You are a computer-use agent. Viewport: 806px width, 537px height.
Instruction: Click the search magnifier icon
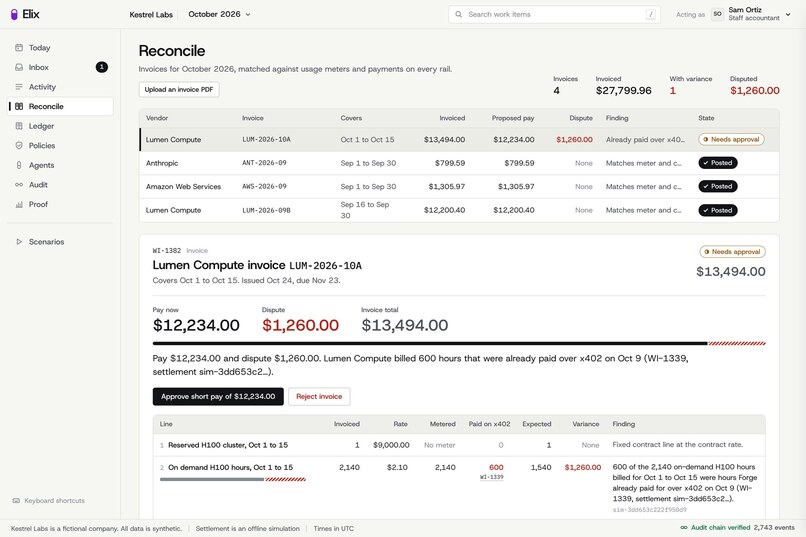pyautogui.click(x=459, y=14)
